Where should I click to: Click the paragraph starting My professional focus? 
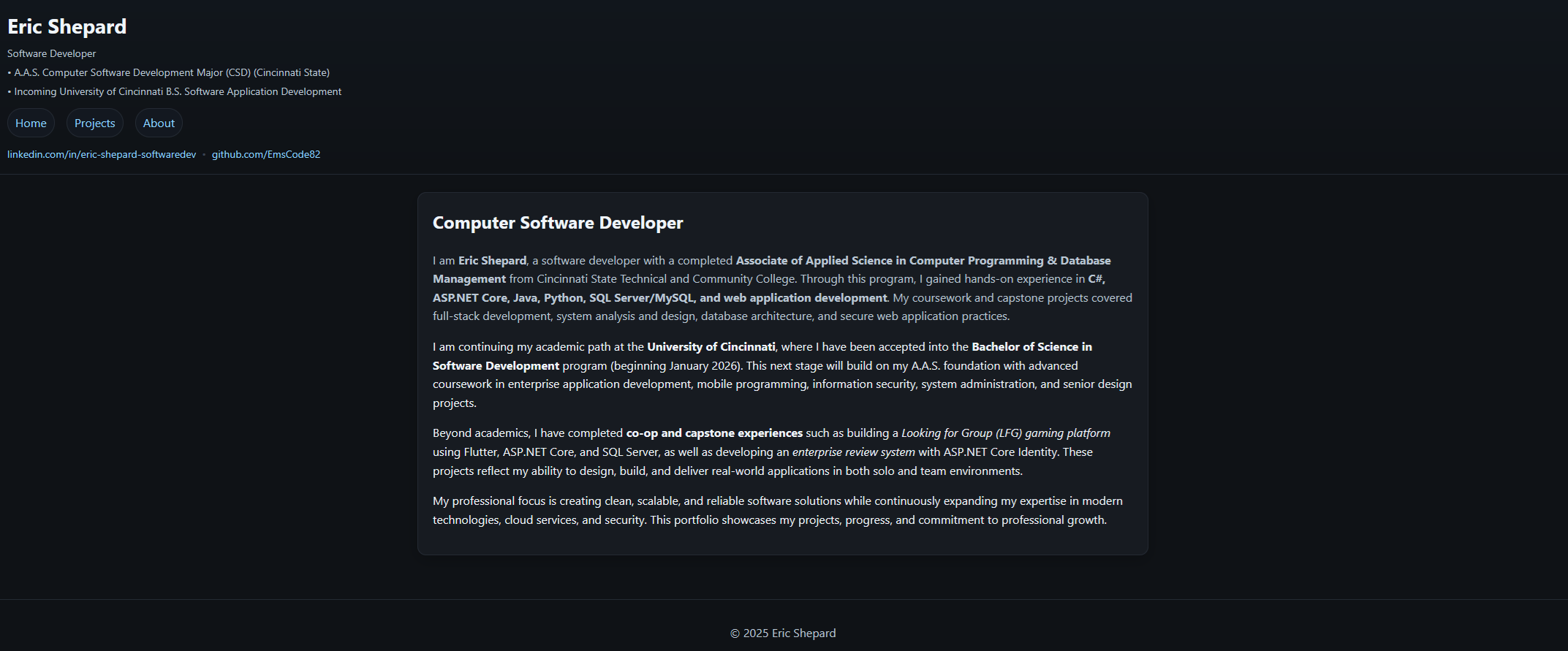click(x=778, y=511)
